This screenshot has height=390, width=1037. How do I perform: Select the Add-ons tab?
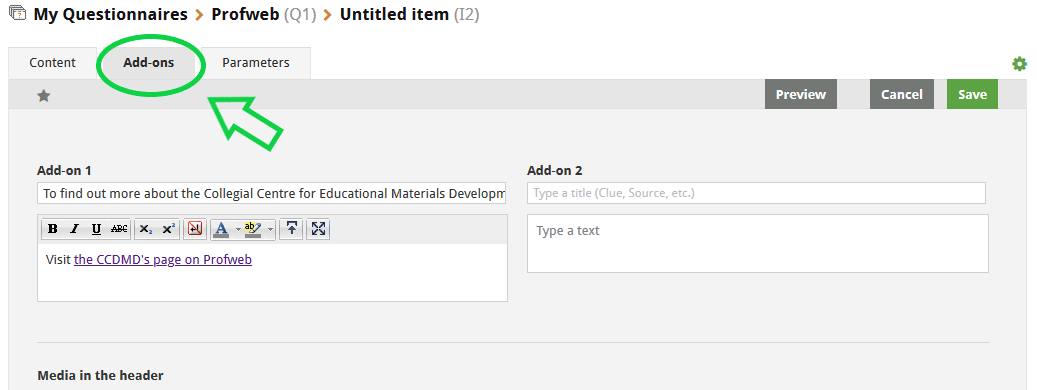[x=149, y=63]
